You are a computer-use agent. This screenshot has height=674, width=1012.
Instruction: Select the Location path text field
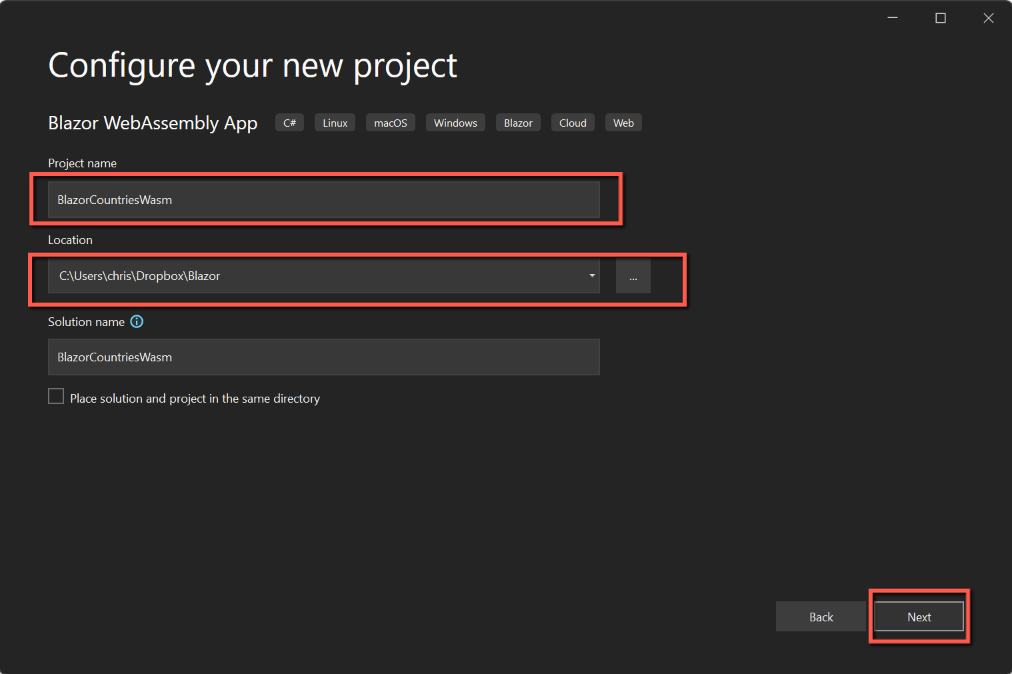point(310,276)
